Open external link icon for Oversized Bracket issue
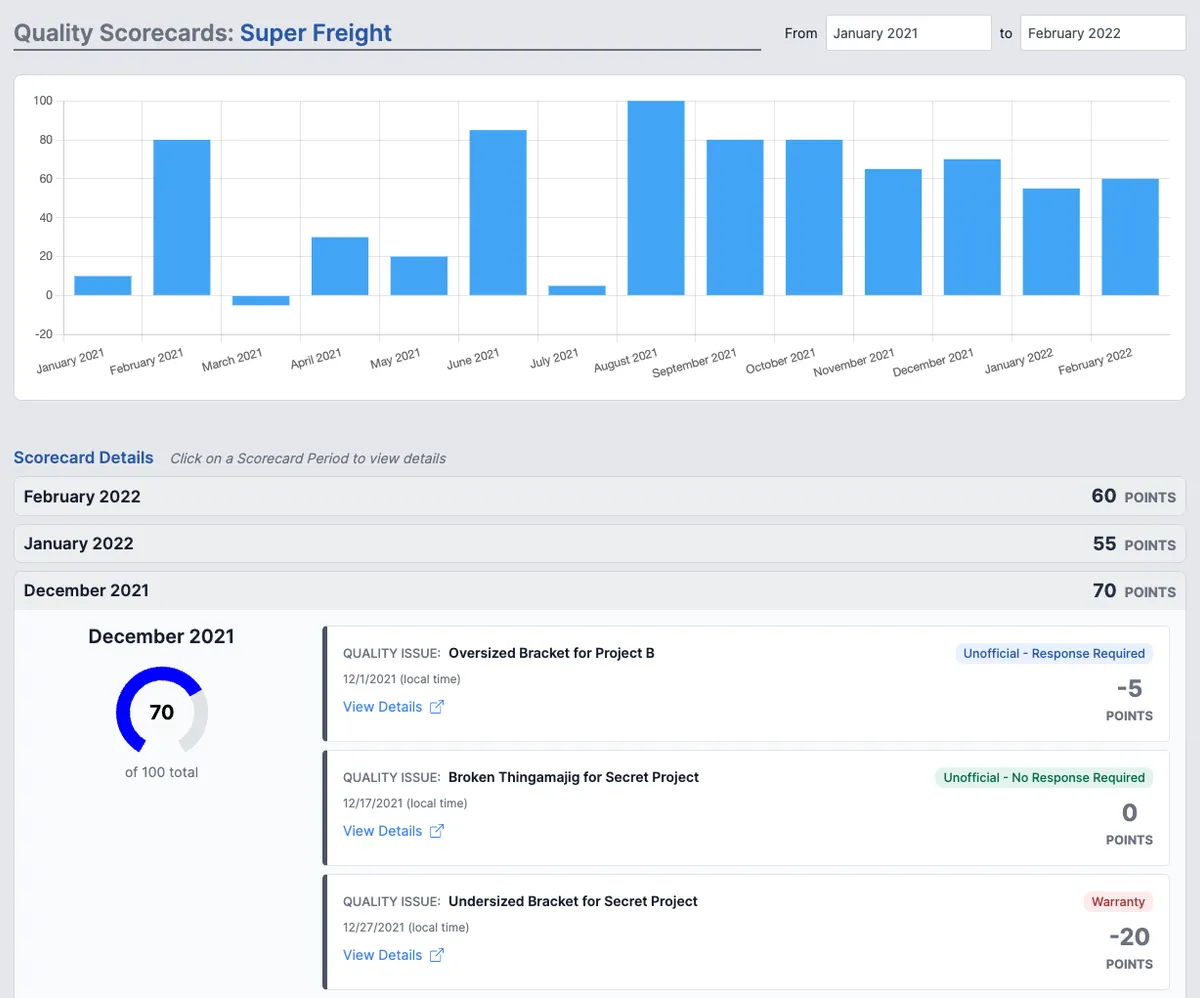The width and height of the screenshot is (1200, 998). tap(436, 707)
